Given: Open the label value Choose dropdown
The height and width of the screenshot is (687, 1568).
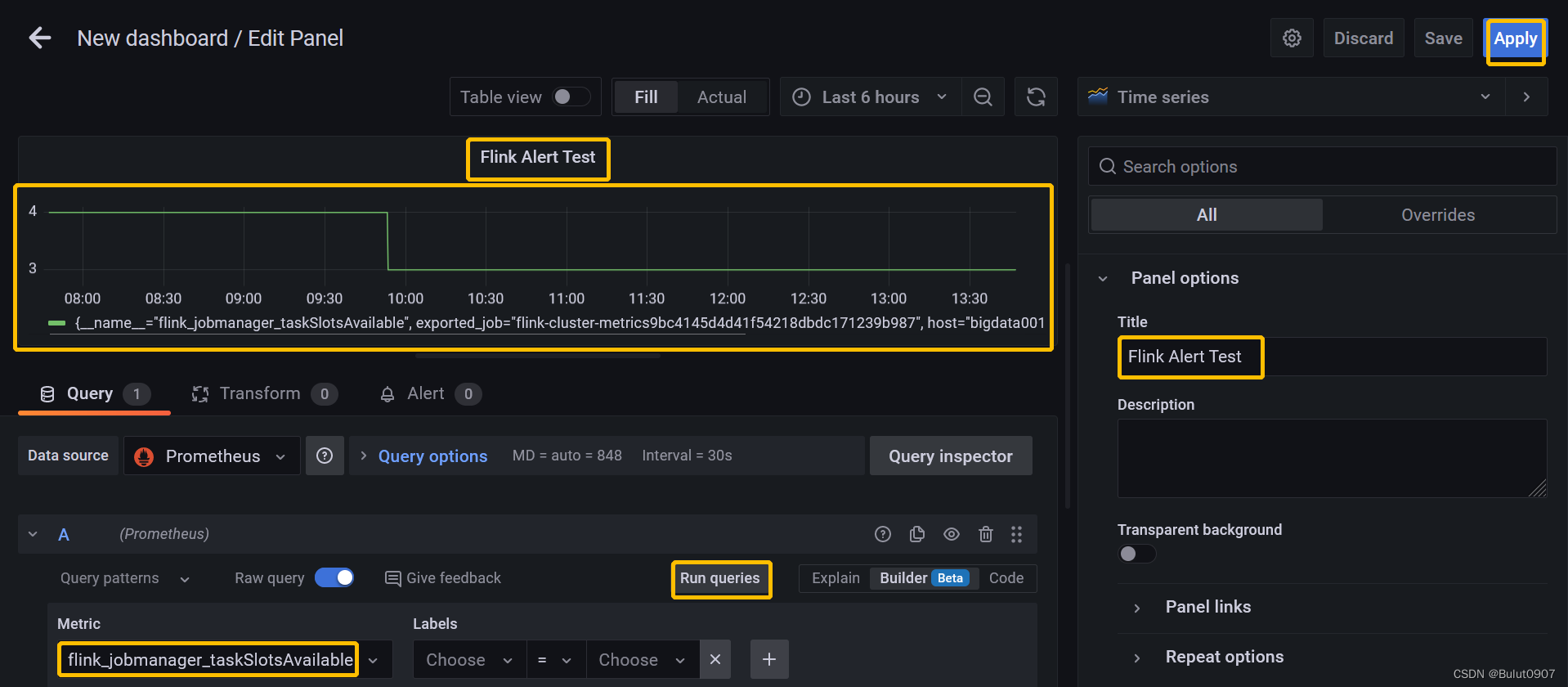Looking at the screenshot, I should coord(643,659).
